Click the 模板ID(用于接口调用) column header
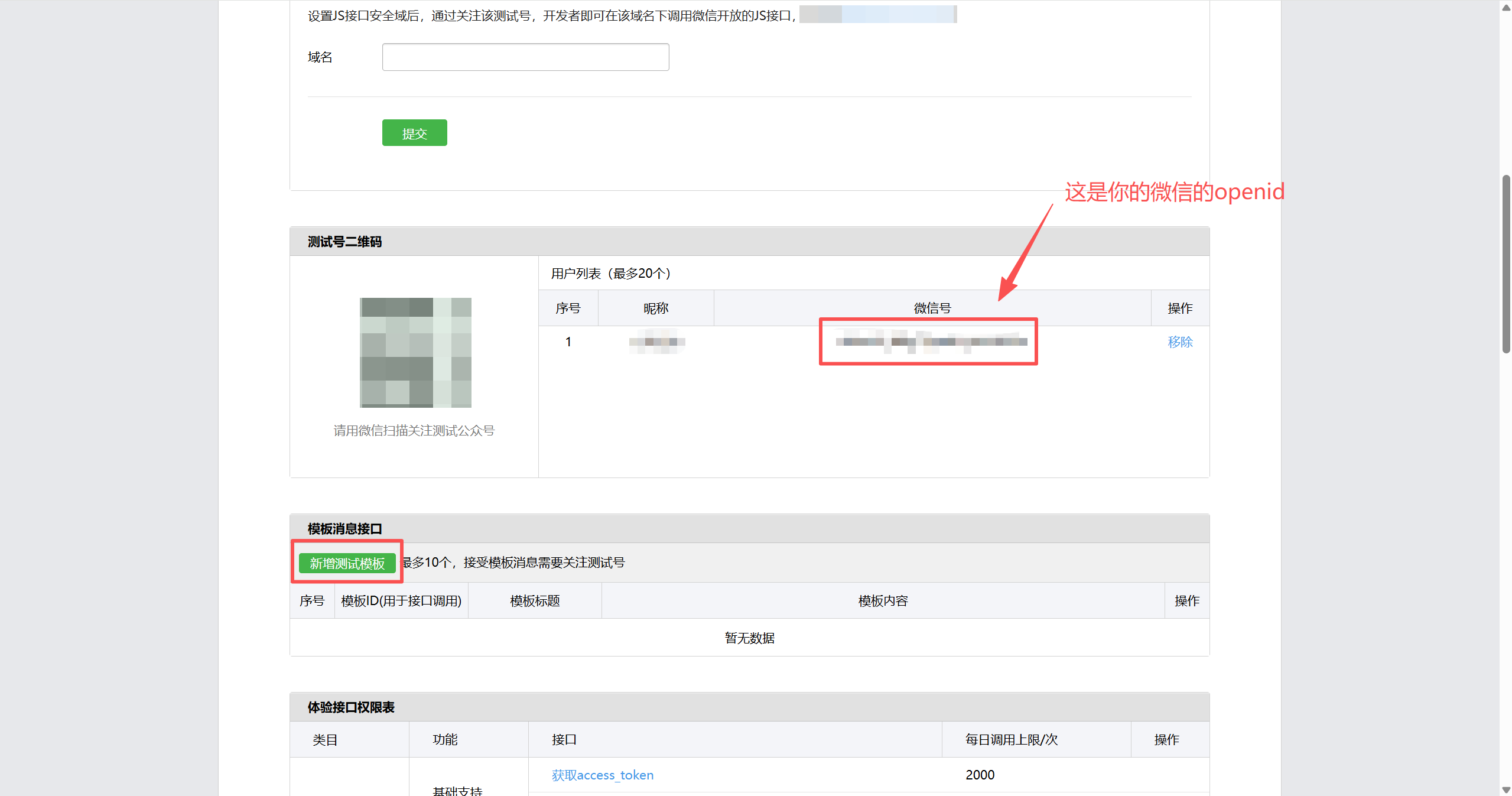The height and width of the screenshot is (796, 1512). click(x=401, y=601)
